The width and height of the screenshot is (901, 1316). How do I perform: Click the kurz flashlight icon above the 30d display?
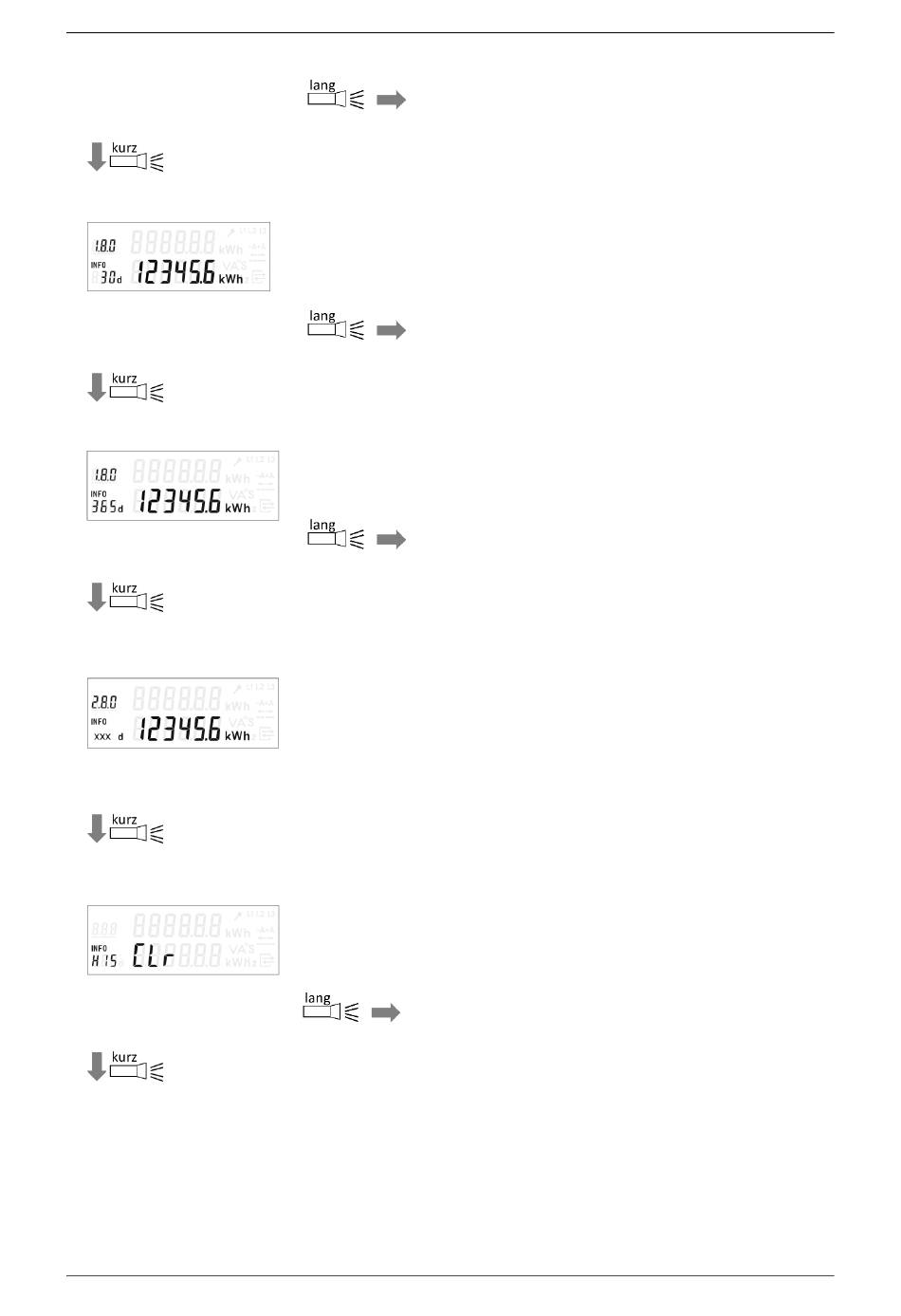[137, 157]
